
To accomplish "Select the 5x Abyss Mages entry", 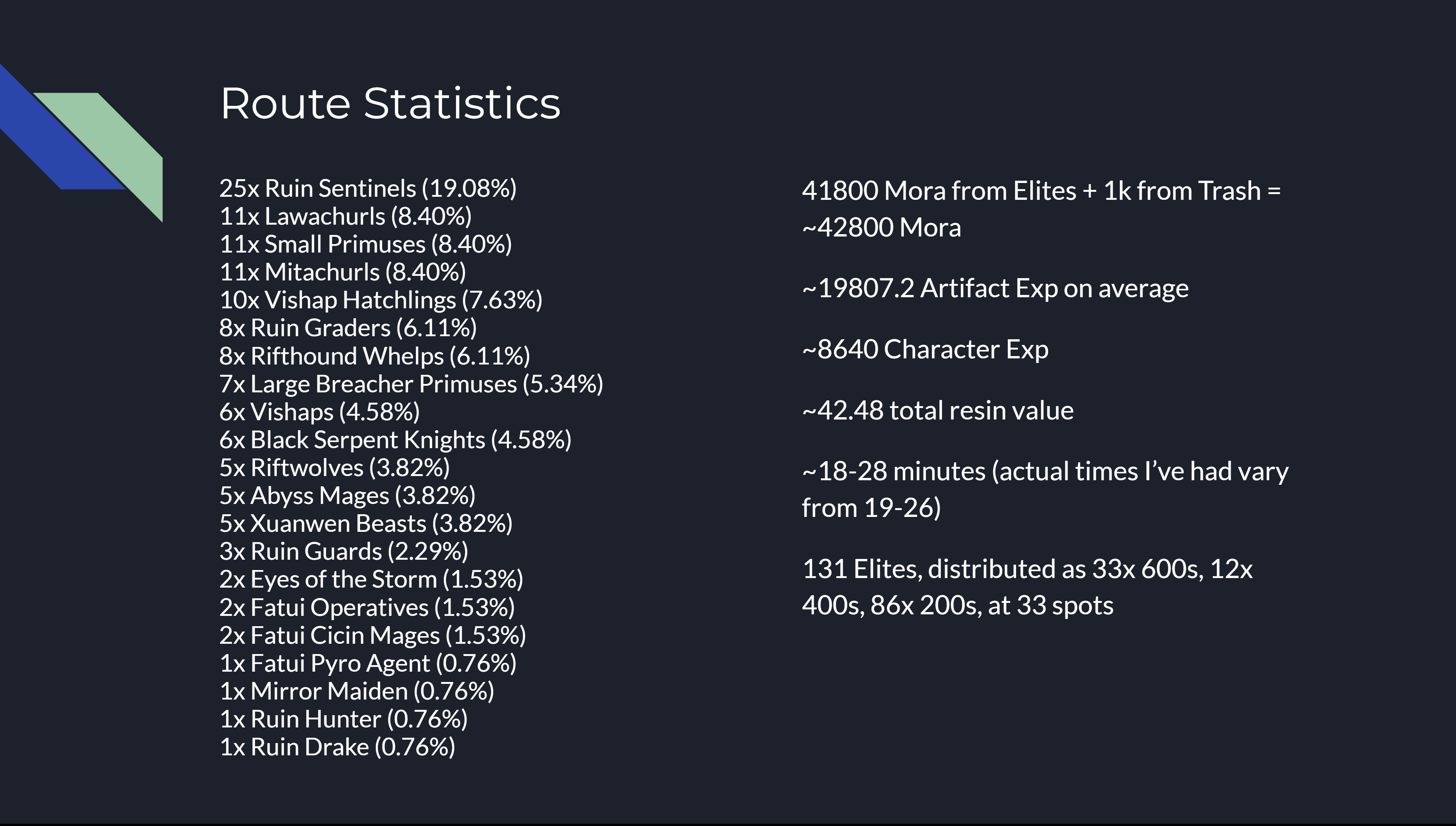I will pos(347,495).
